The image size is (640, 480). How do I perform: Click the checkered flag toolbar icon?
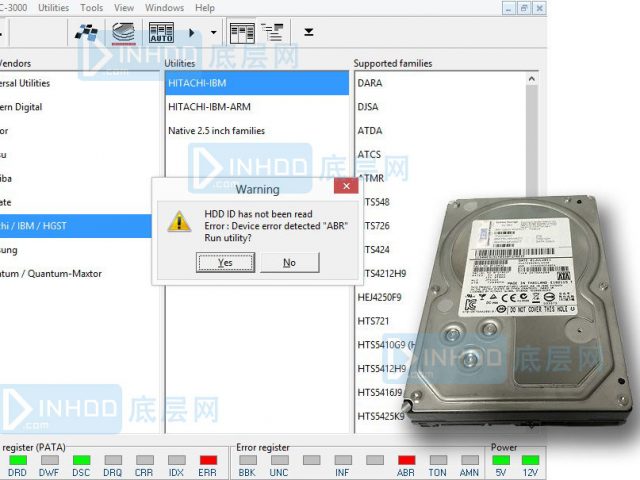click(86, 33)
